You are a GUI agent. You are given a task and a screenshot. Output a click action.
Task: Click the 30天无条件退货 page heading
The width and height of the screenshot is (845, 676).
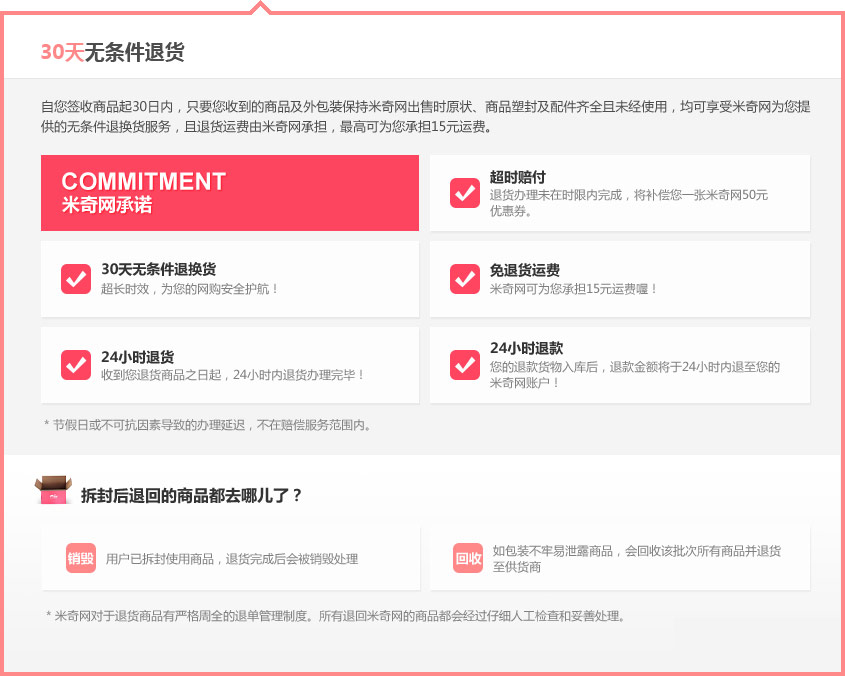point(113,52)
